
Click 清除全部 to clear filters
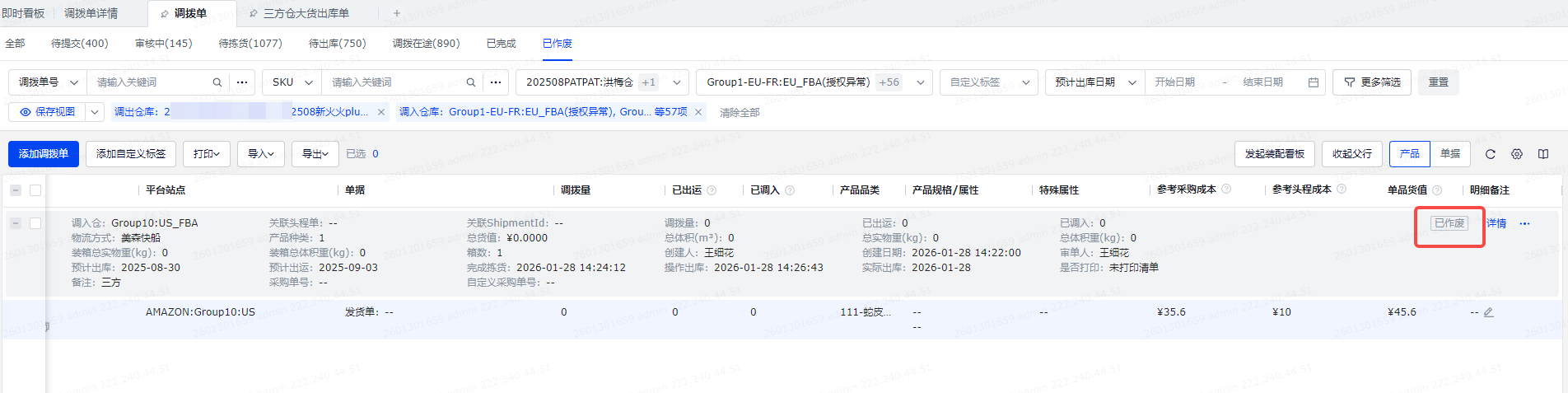click(x=740, y=113)
